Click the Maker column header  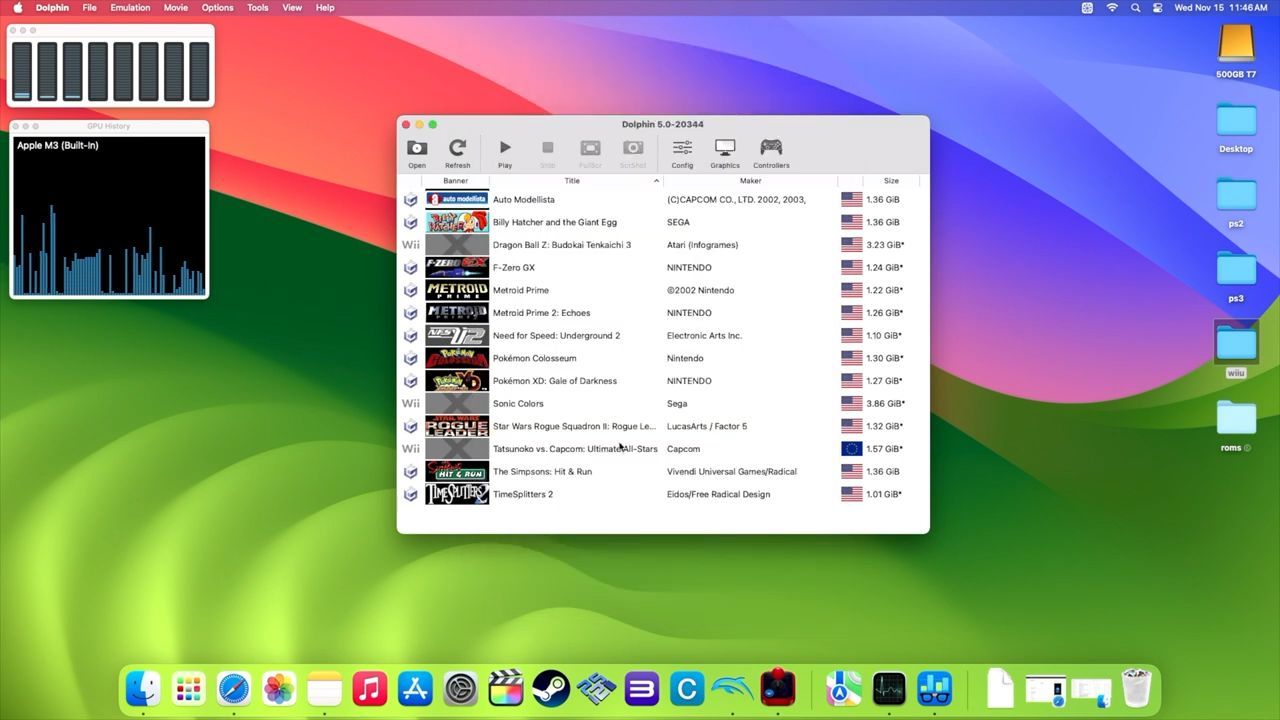coord(750,181)
